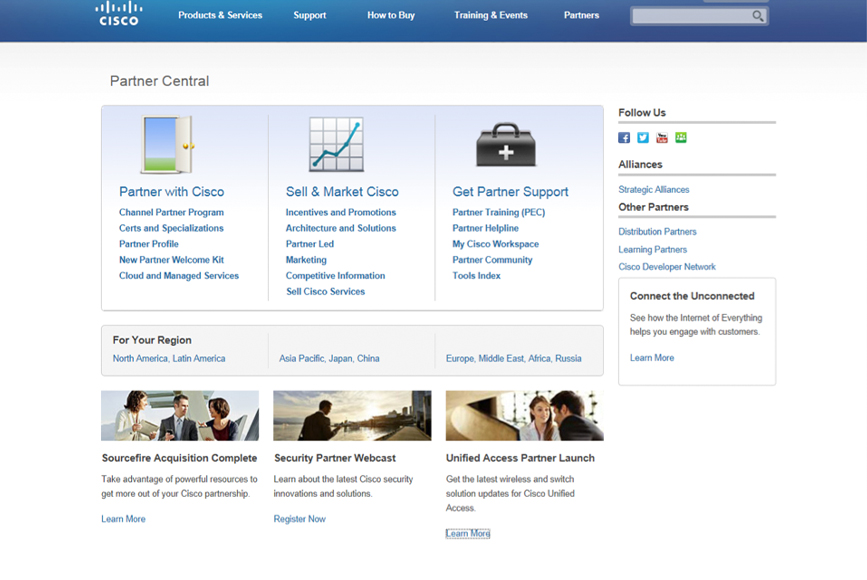This screenshot has height=580, width=867.
Task: Click the open door Partner with Cisco icon
Action: tap(166, 146)
